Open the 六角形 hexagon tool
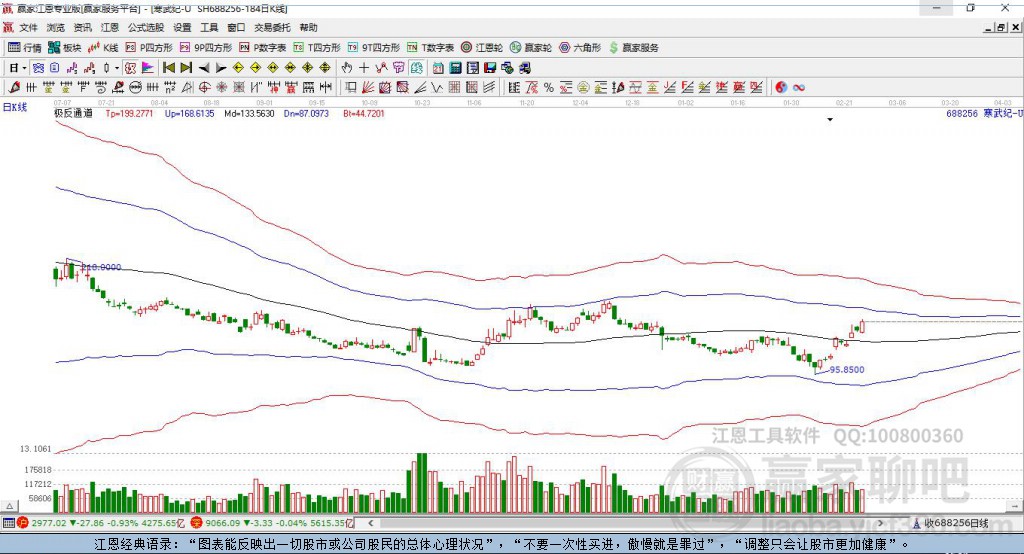 coord(580,48)
